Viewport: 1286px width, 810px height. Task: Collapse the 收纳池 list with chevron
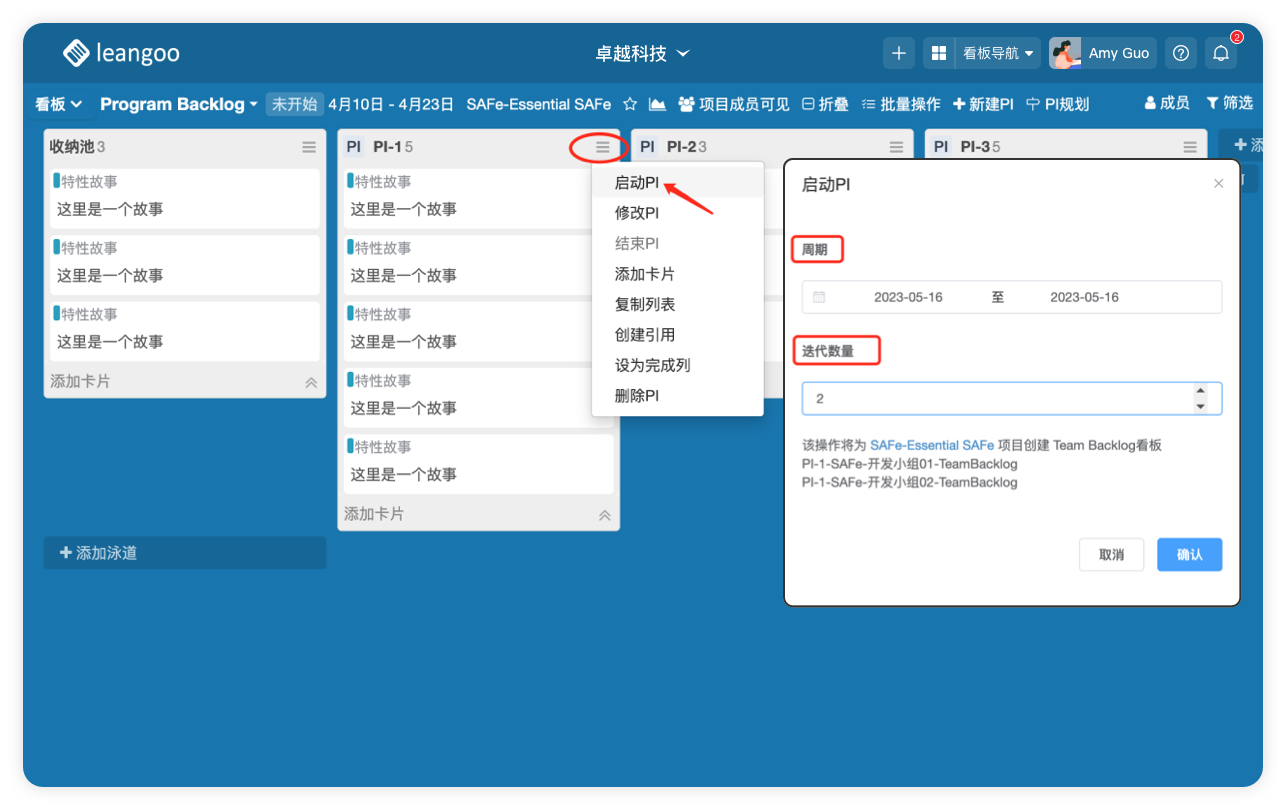click(x=311, y=382)
